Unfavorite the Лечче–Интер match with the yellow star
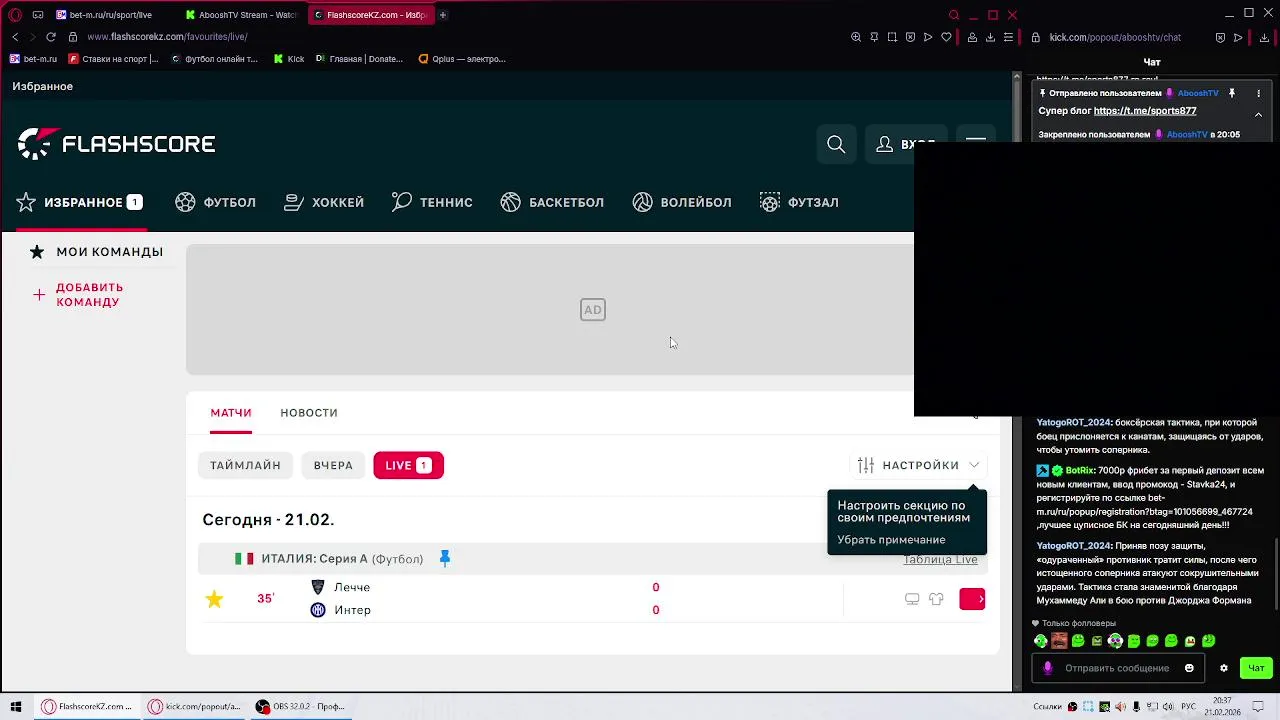This screenshot has height=720, width=1280. point(214,599)
